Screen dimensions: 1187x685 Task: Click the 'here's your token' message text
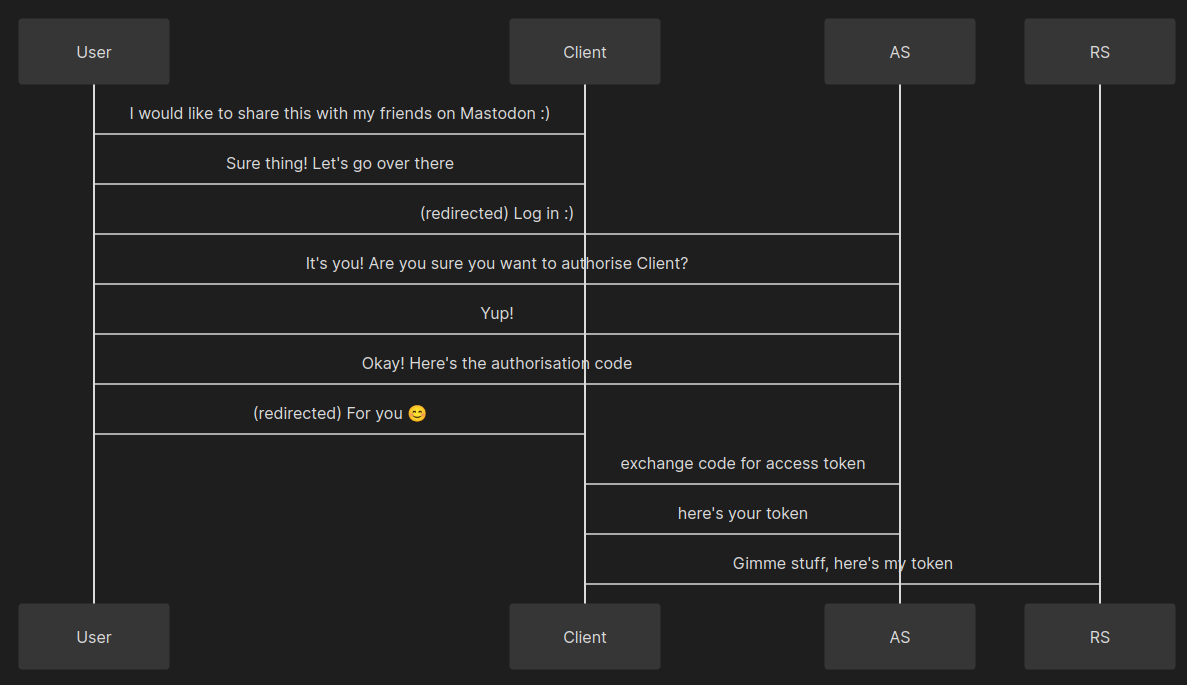click(x=743, y=514)
